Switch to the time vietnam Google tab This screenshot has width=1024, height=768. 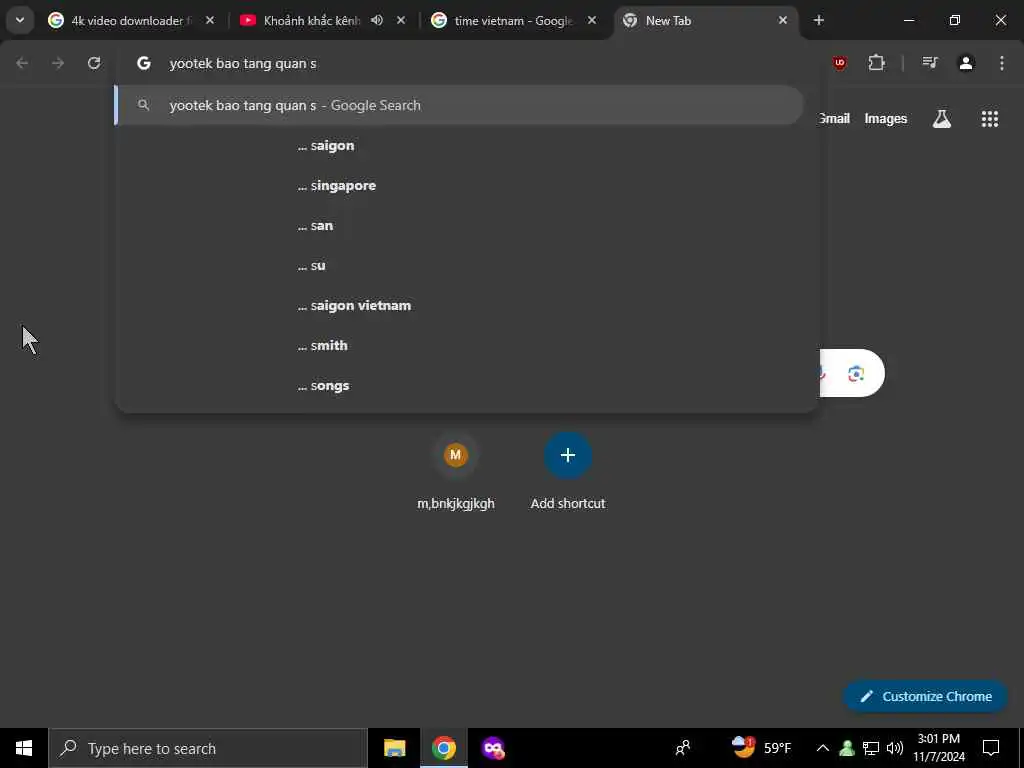coord(513,21)
